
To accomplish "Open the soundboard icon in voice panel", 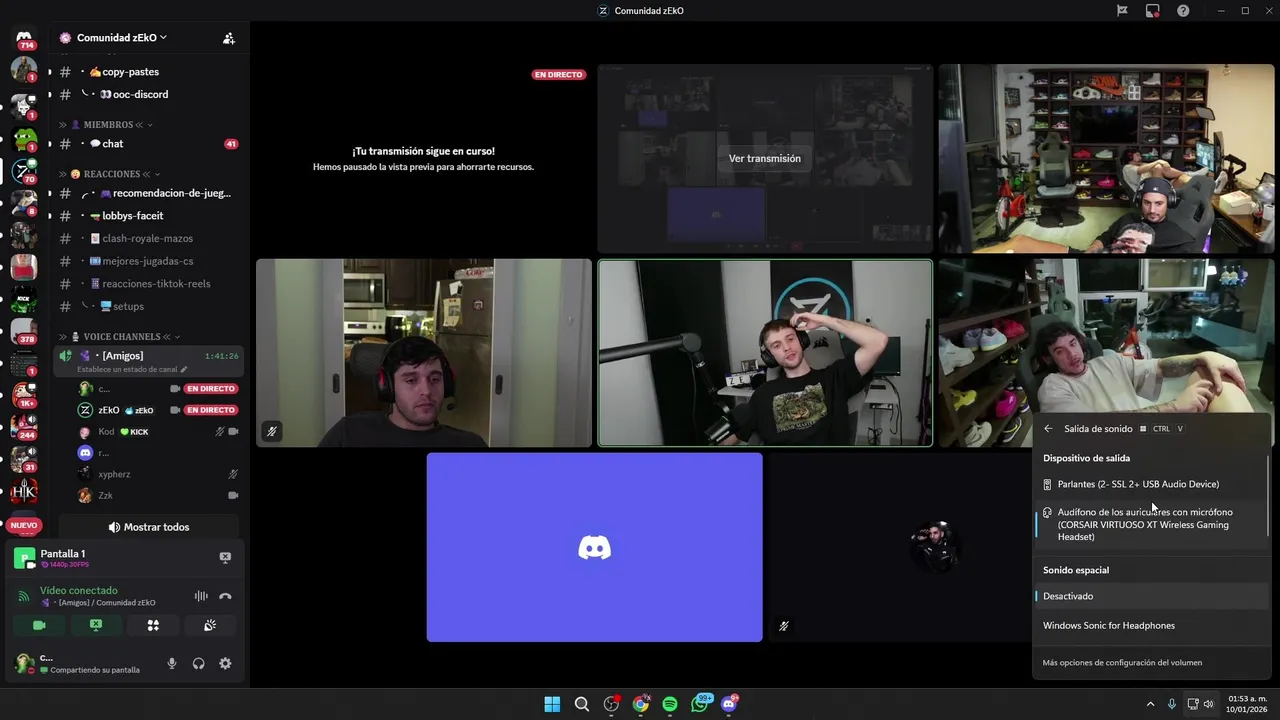I will (x=210, y=625).
